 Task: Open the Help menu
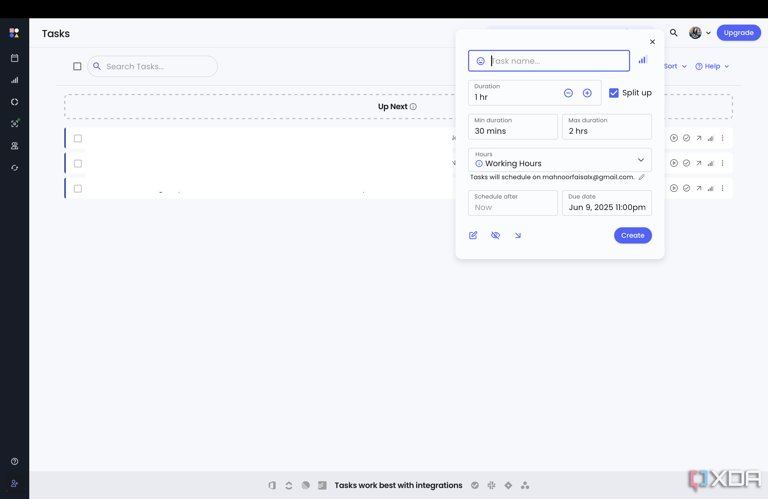pyautogui.click(x=712, y=66)
